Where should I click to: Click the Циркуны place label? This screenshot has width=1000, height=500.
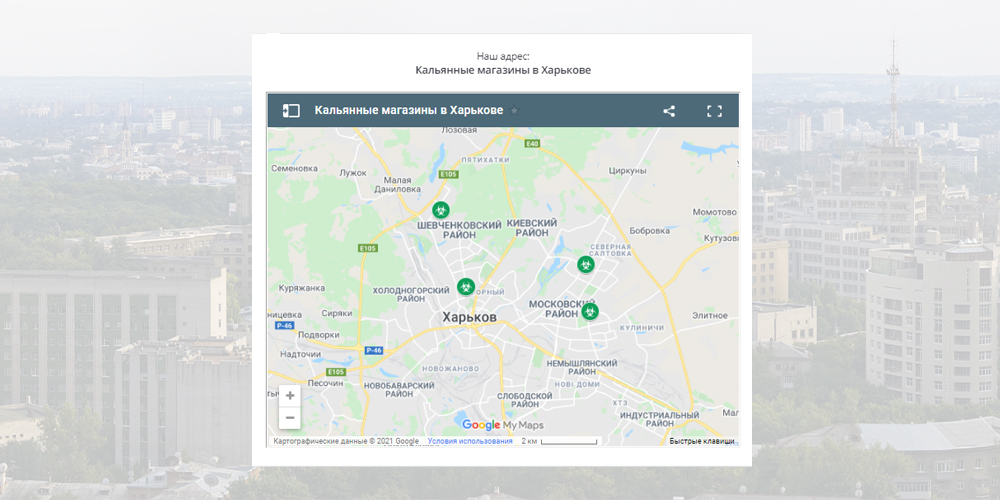point(628,171)
